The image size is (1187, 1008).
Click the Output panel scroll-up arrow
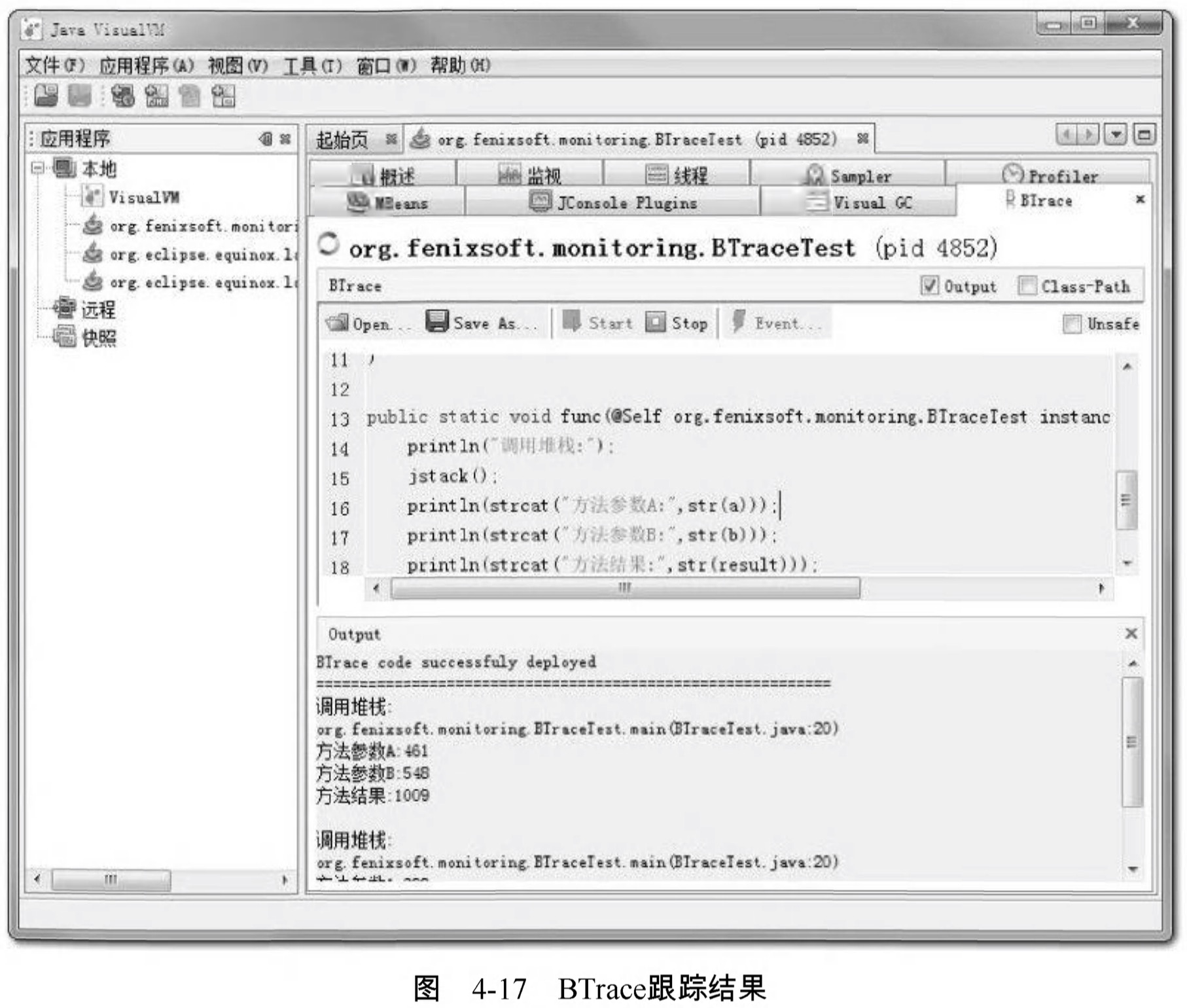coord(1133,663)
